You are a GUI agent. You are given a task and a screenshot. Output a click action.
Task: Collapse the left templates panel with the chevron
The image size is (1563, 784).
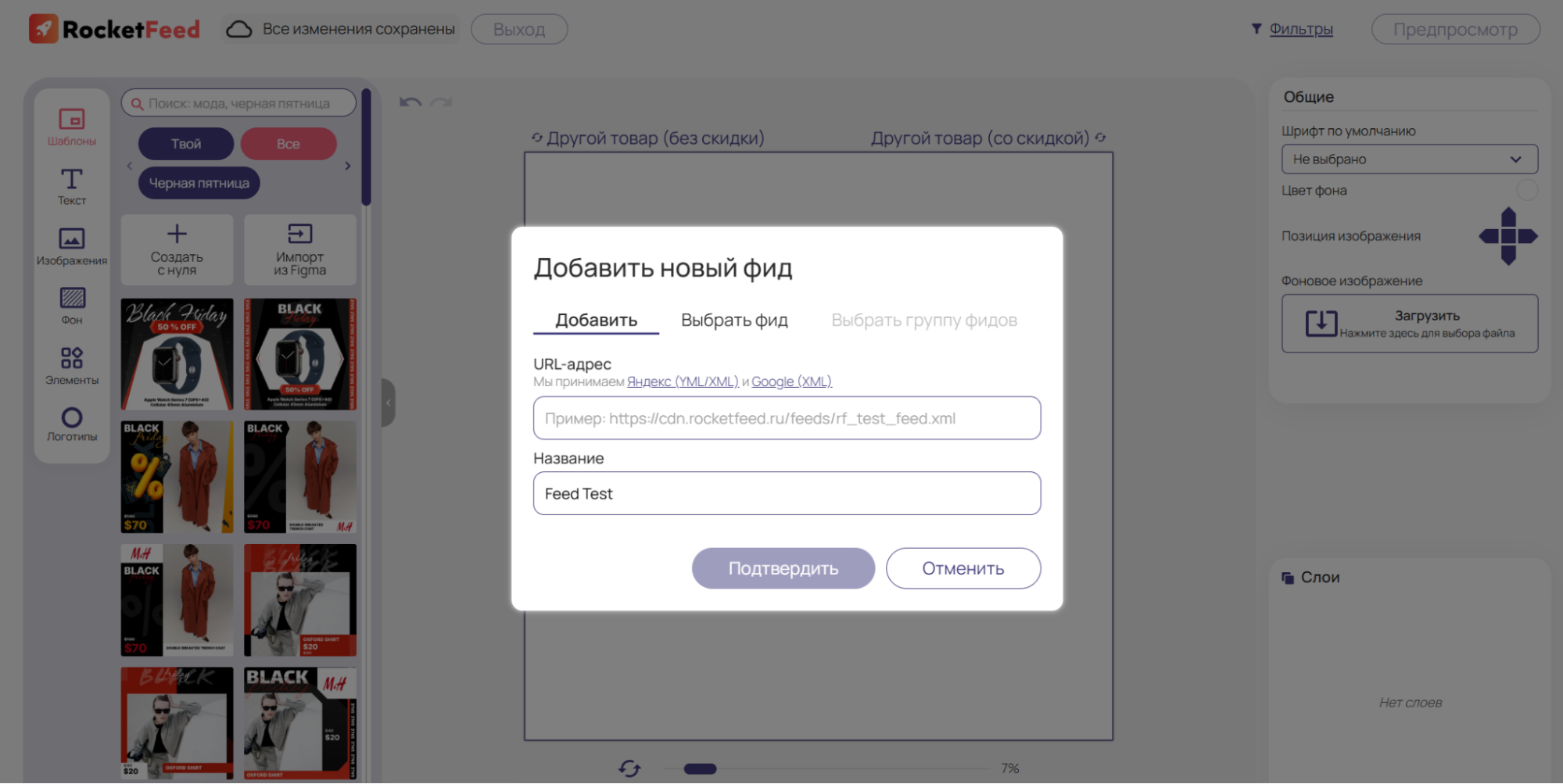pos(388,402)
